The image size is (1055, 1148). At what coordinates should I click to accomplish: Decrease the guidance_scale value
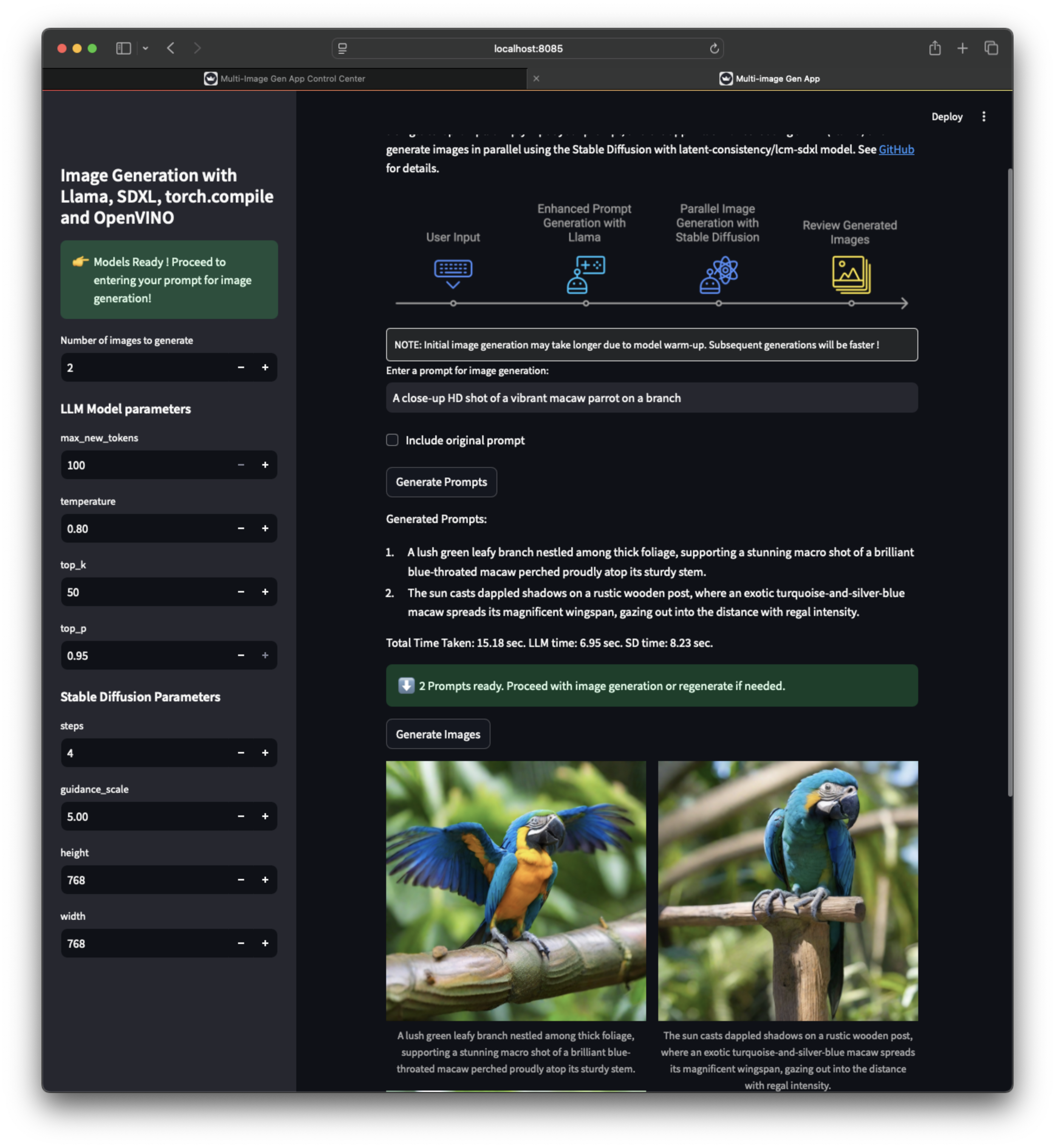[x=241, y=816]
